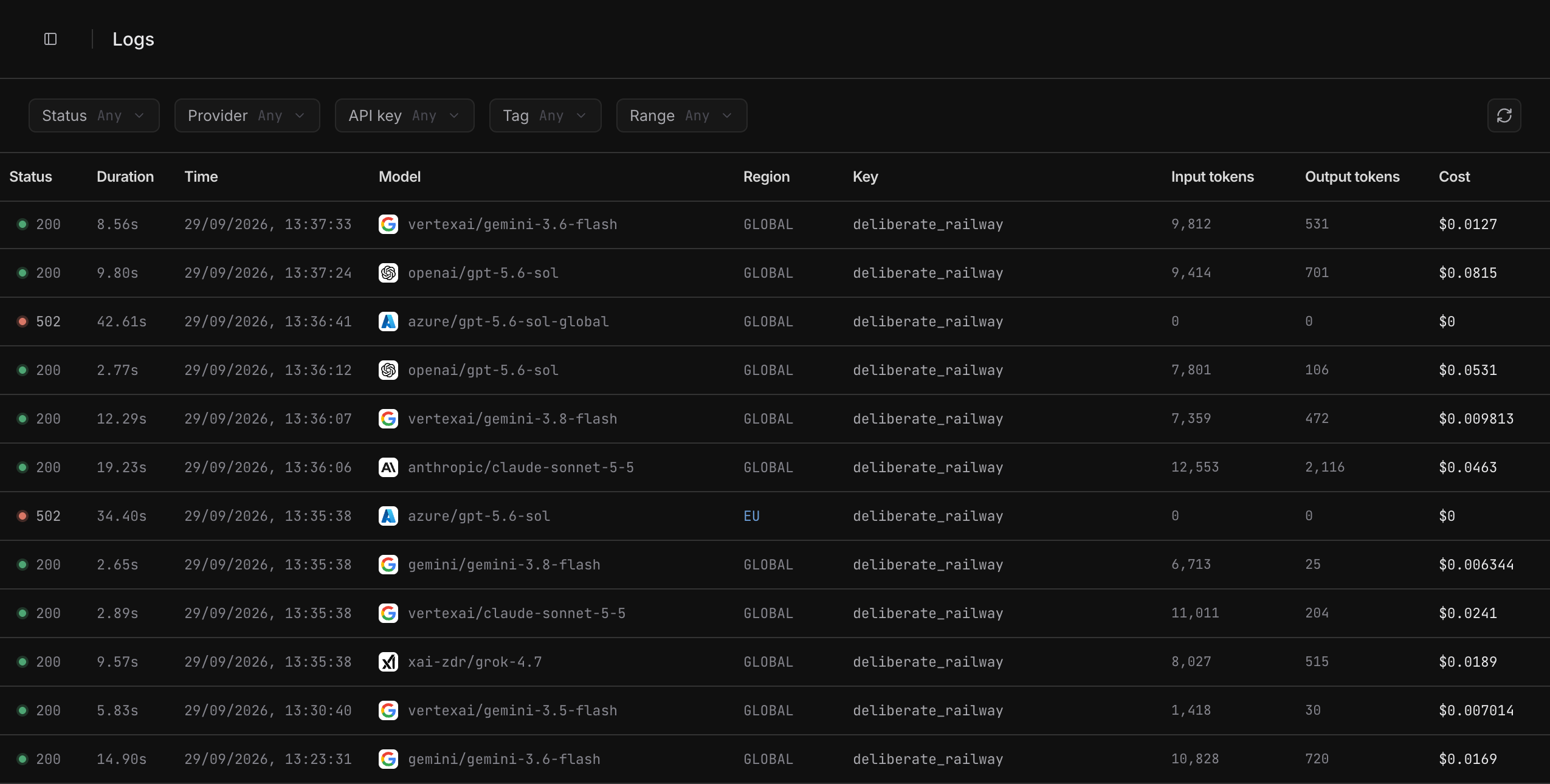Select duration value 34.40s
This screenshot has height=784, width=1550.
click(x=122, y=516)
